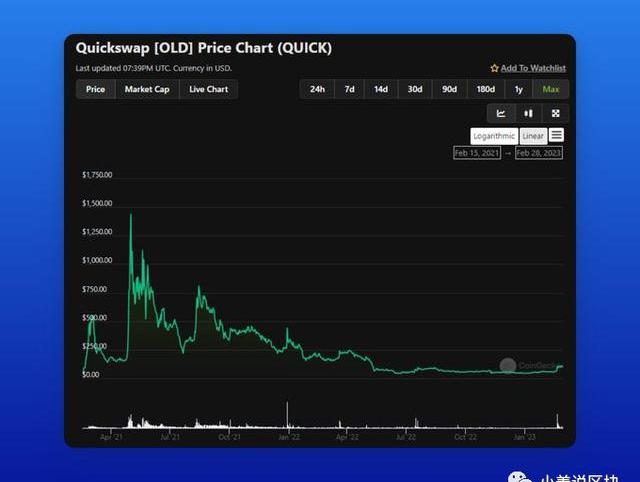Image resolution: width=640 pixels, height=482 pixels.
Task: Switch to the Live Chart tab
Action: click(x=209, y=89)
